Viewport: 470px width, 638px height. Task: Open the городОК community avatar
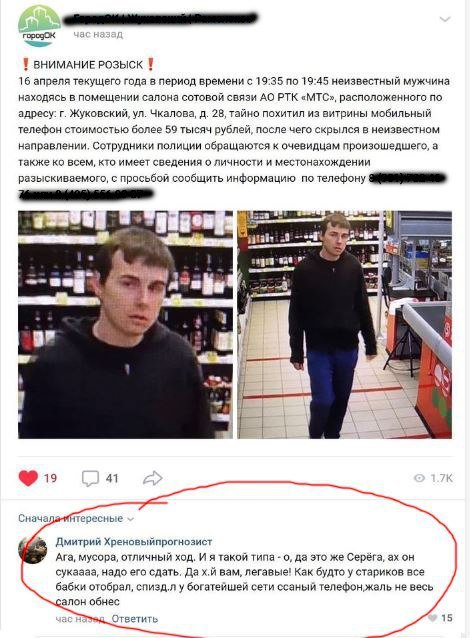39,26
